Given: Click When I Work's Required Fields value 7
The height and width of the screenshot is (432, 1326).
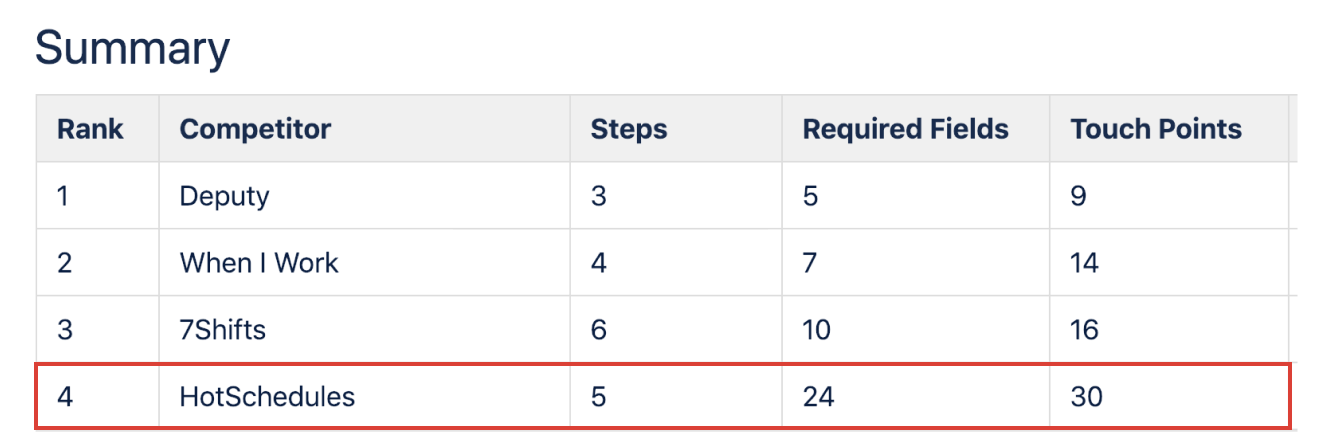Looking at the screenshot, I should point(810,263).
